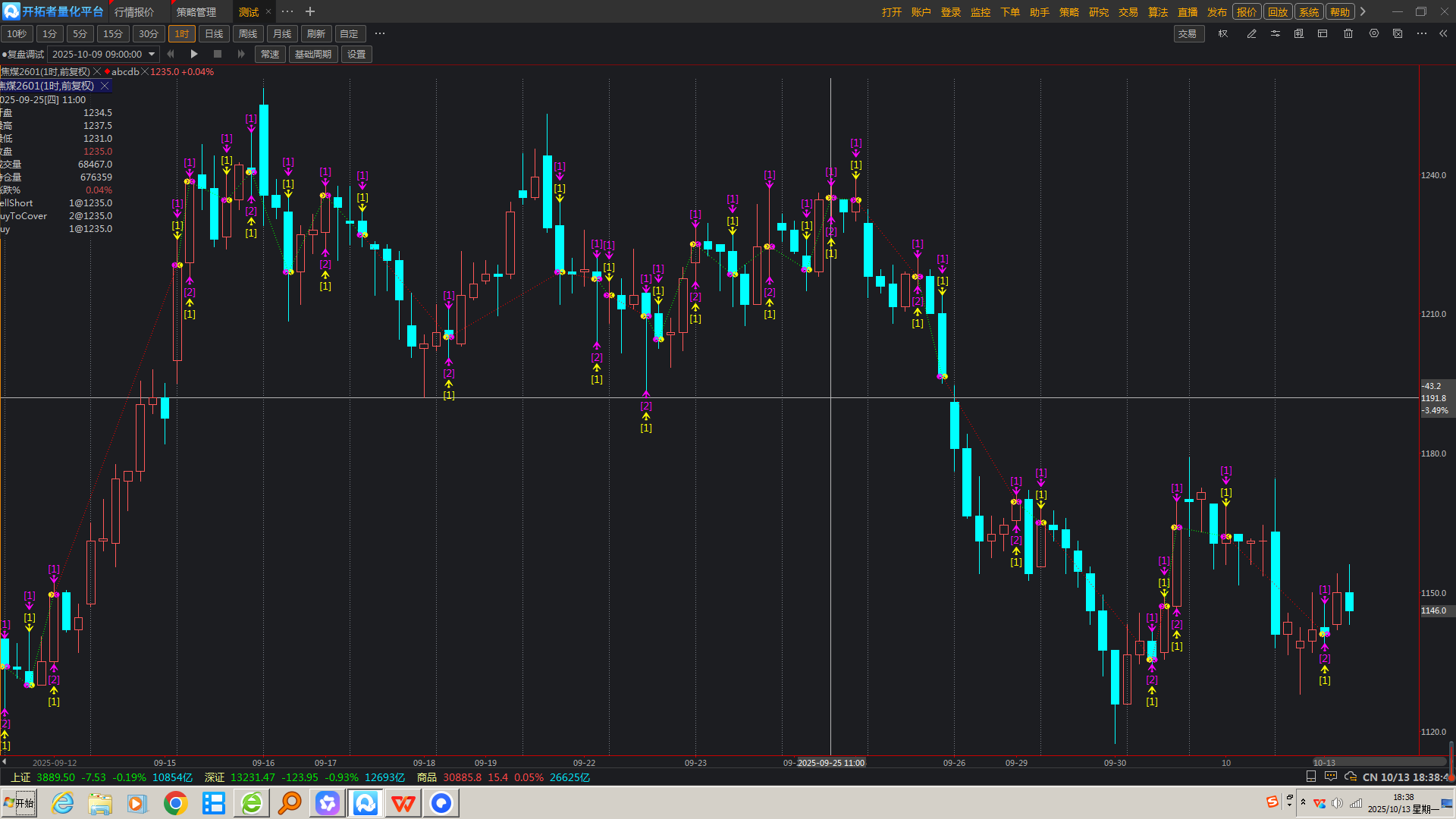Click the hexagon settings icon
This screenshot has height=819, width=1456.
click(x=1373, y=34)
